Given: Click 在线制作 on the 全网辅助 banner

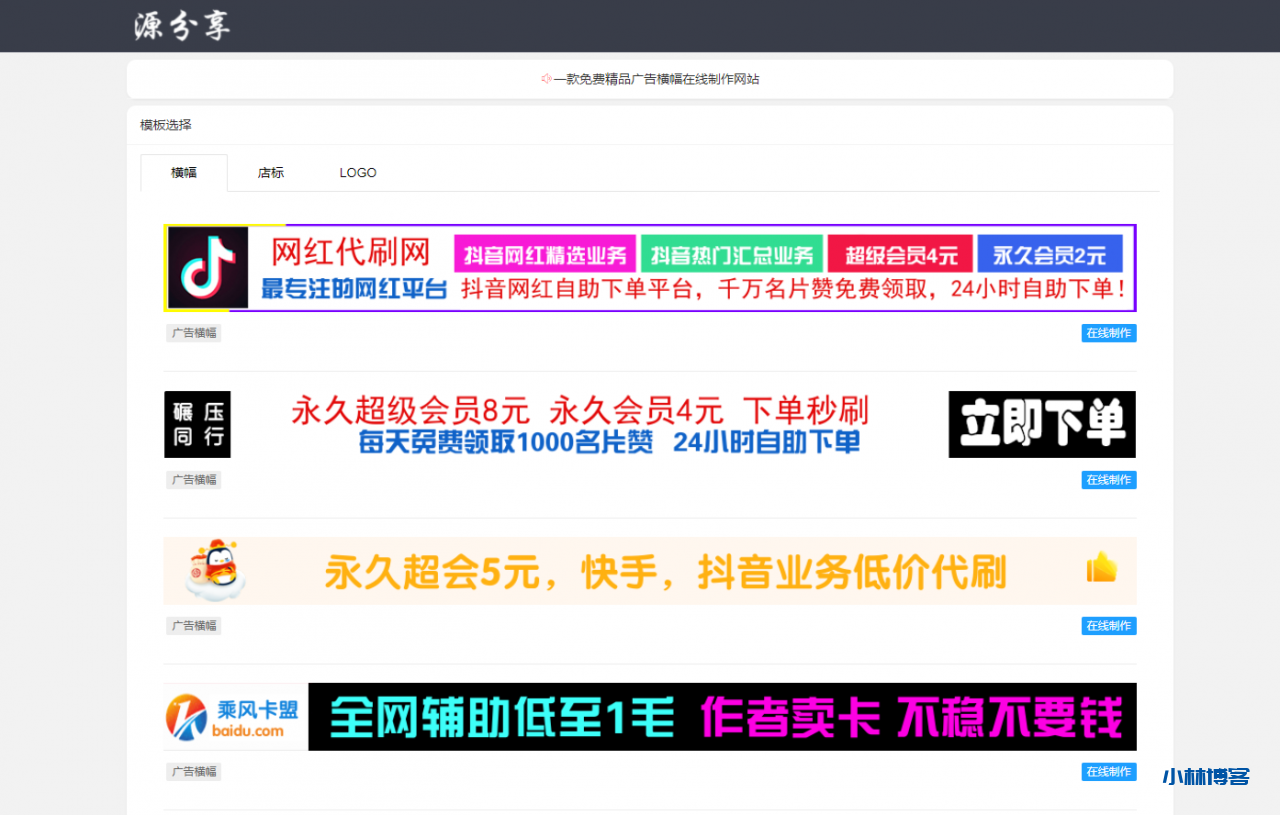Looking at the screenshot, I should (1109, 771).
